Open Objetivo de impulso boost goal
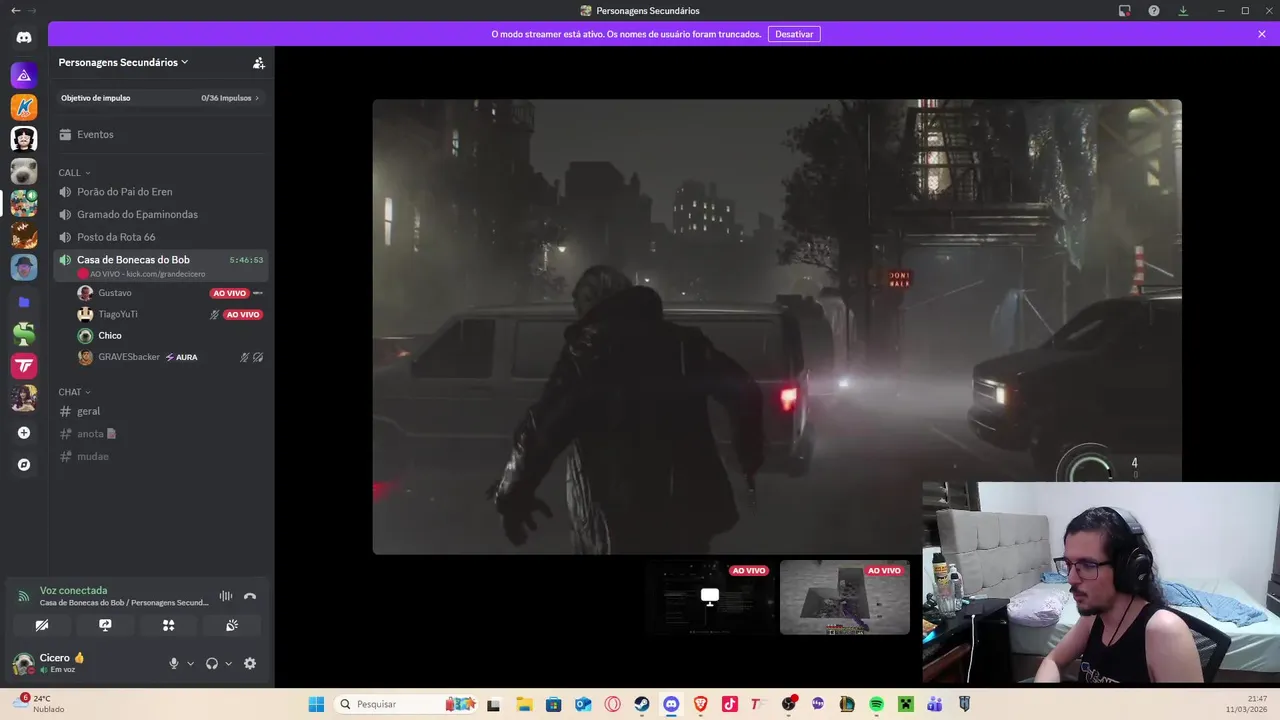The width and height of the screenshot is (1280, 720). (x=161, y=98)
